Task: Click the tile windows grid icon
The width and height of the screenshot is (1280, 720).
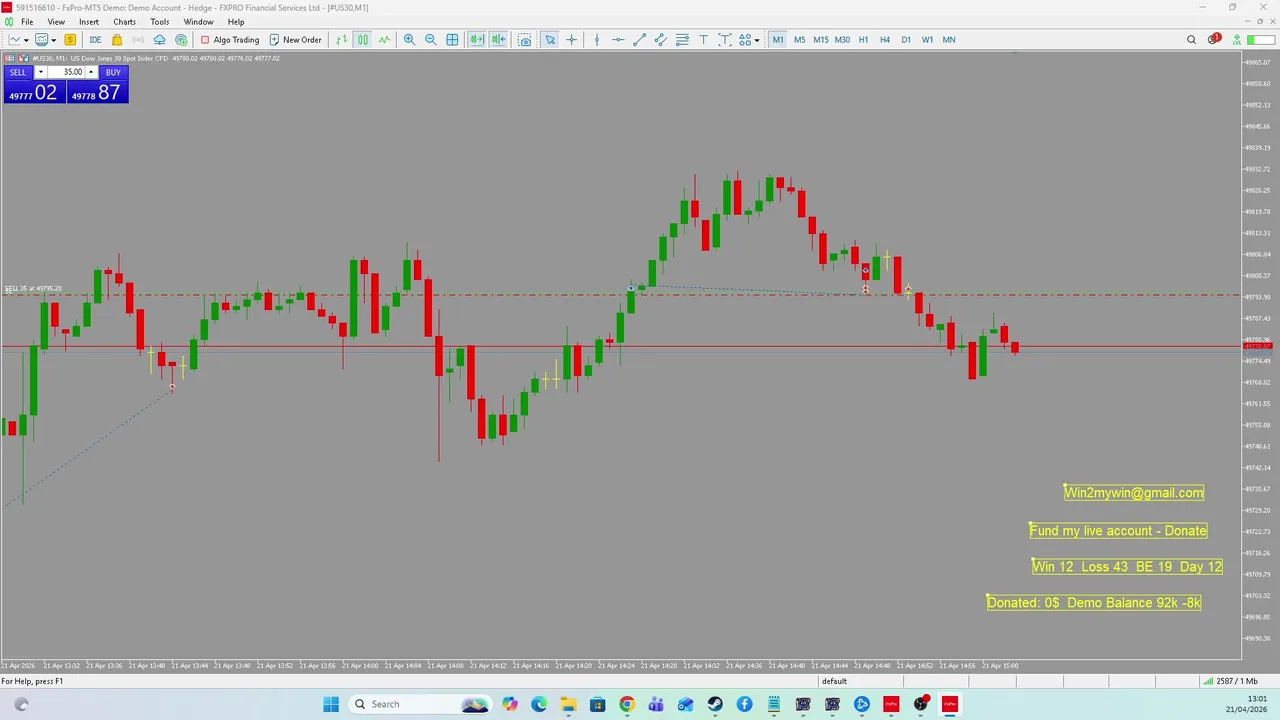Action: click(x=452, y=40)
